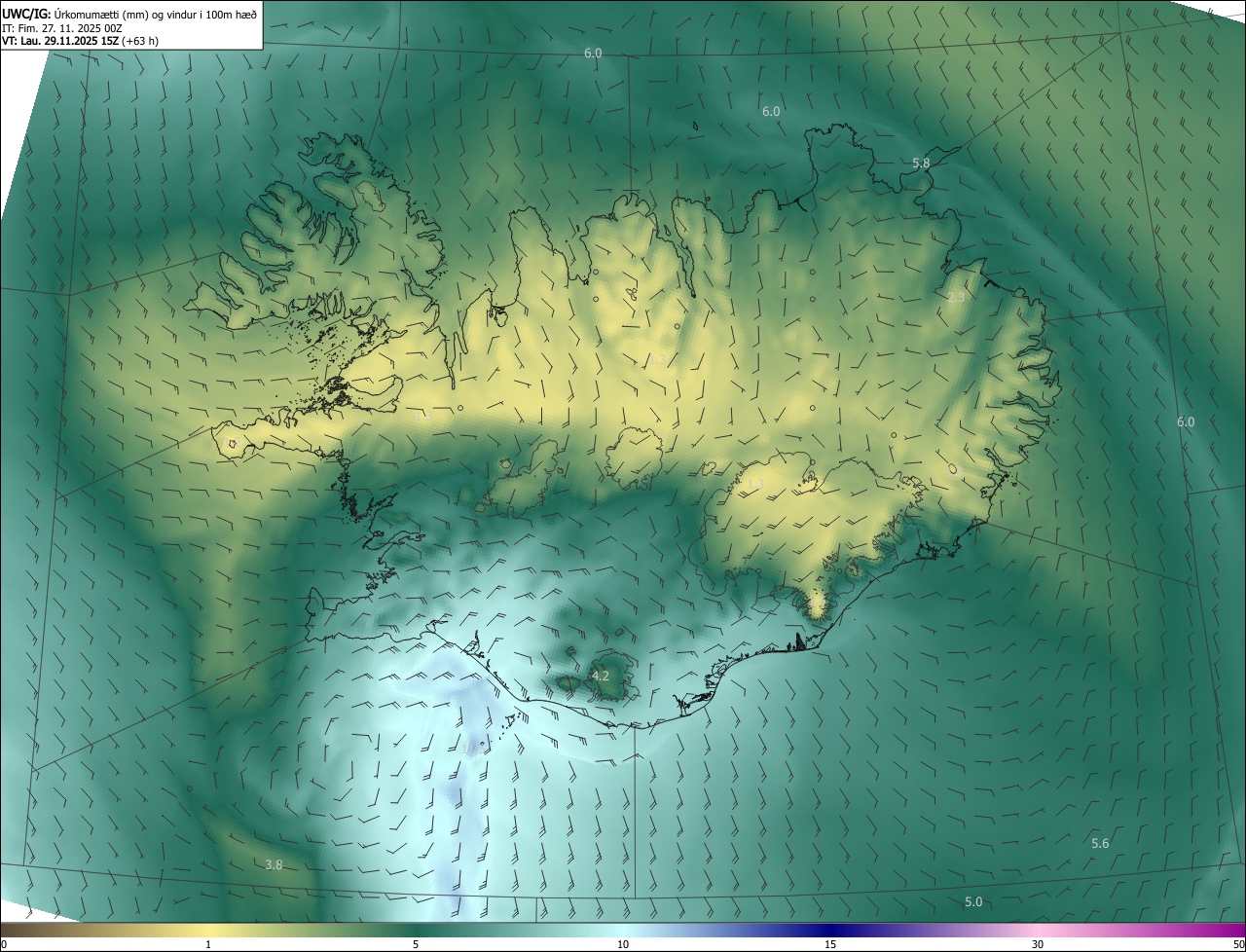1246x952 pixels.
Task: Click the 5.0 value label
Action: point(973,902)
